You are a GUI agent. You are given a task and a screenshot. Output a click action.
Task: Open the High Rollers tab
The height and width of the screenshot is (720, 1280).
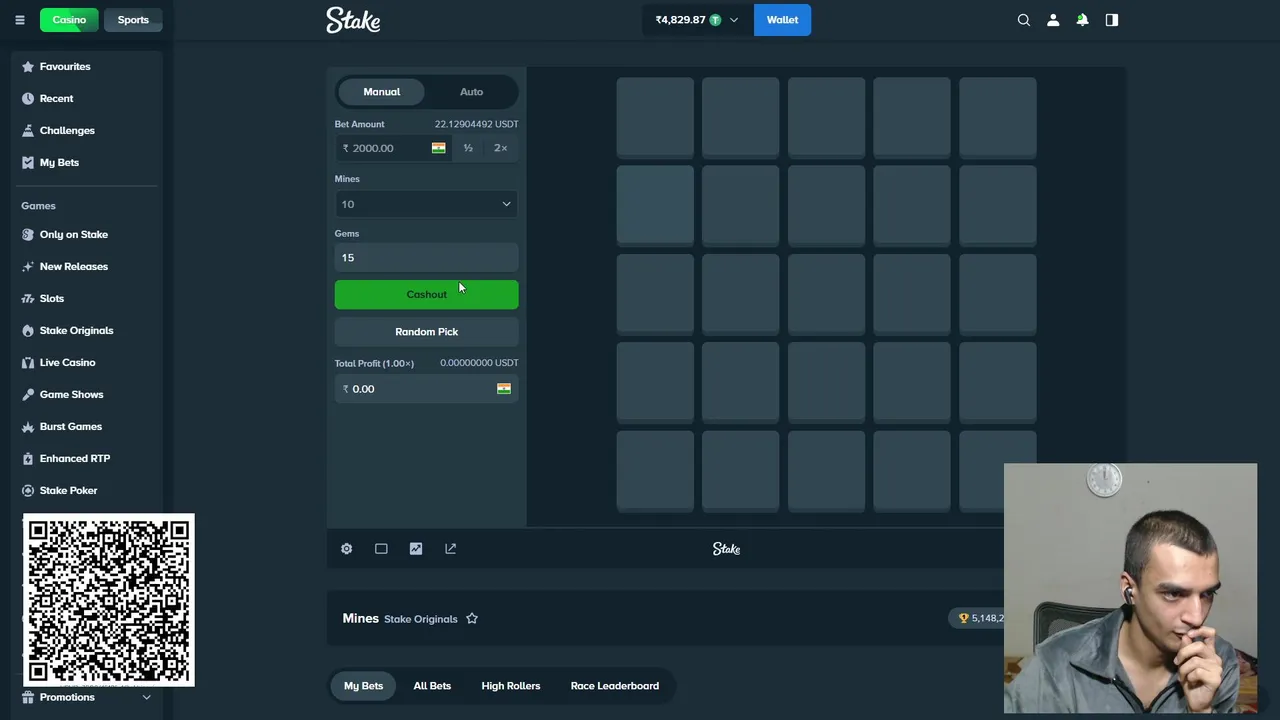[x=511, y=686]
